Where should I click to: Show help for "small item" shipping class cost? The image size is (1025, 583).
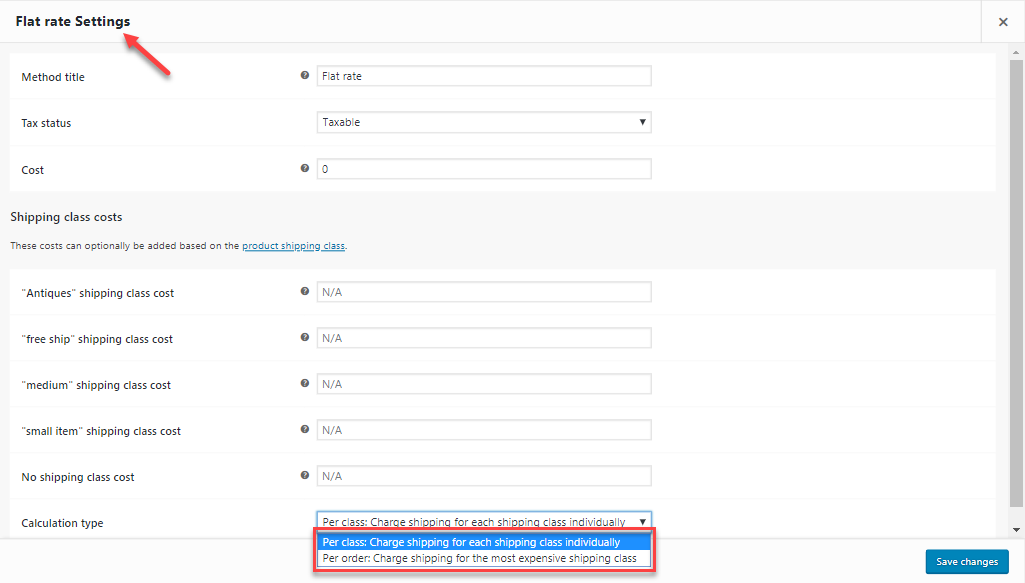point(305,429)
